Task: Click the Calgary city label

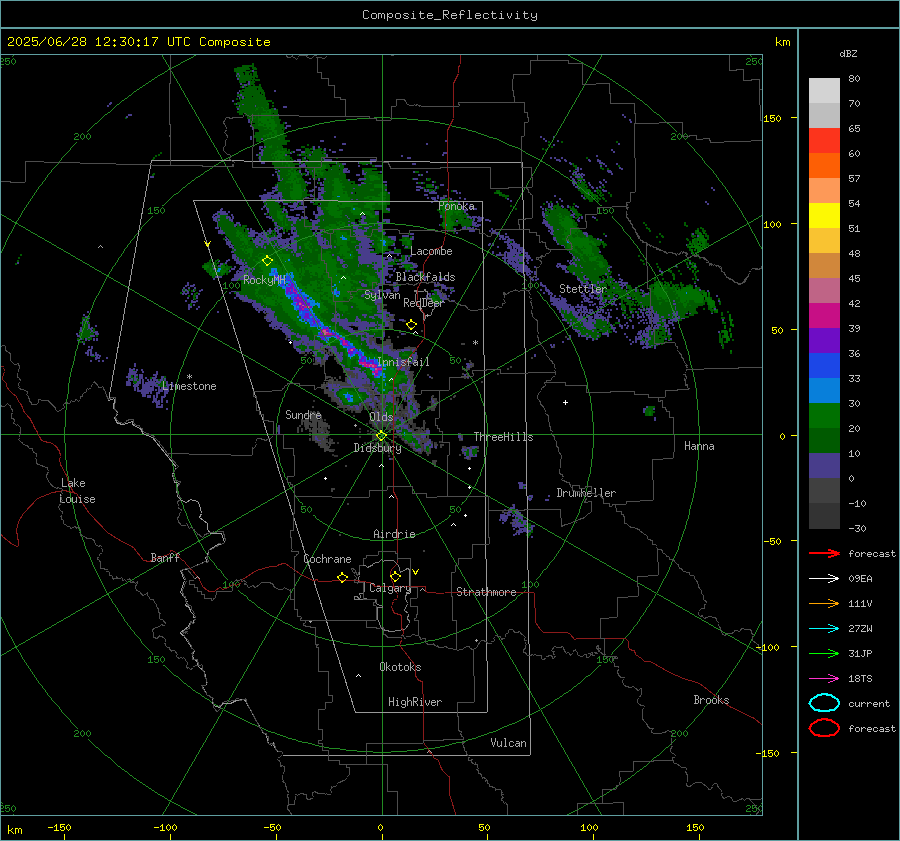Action: pos(390,588)
